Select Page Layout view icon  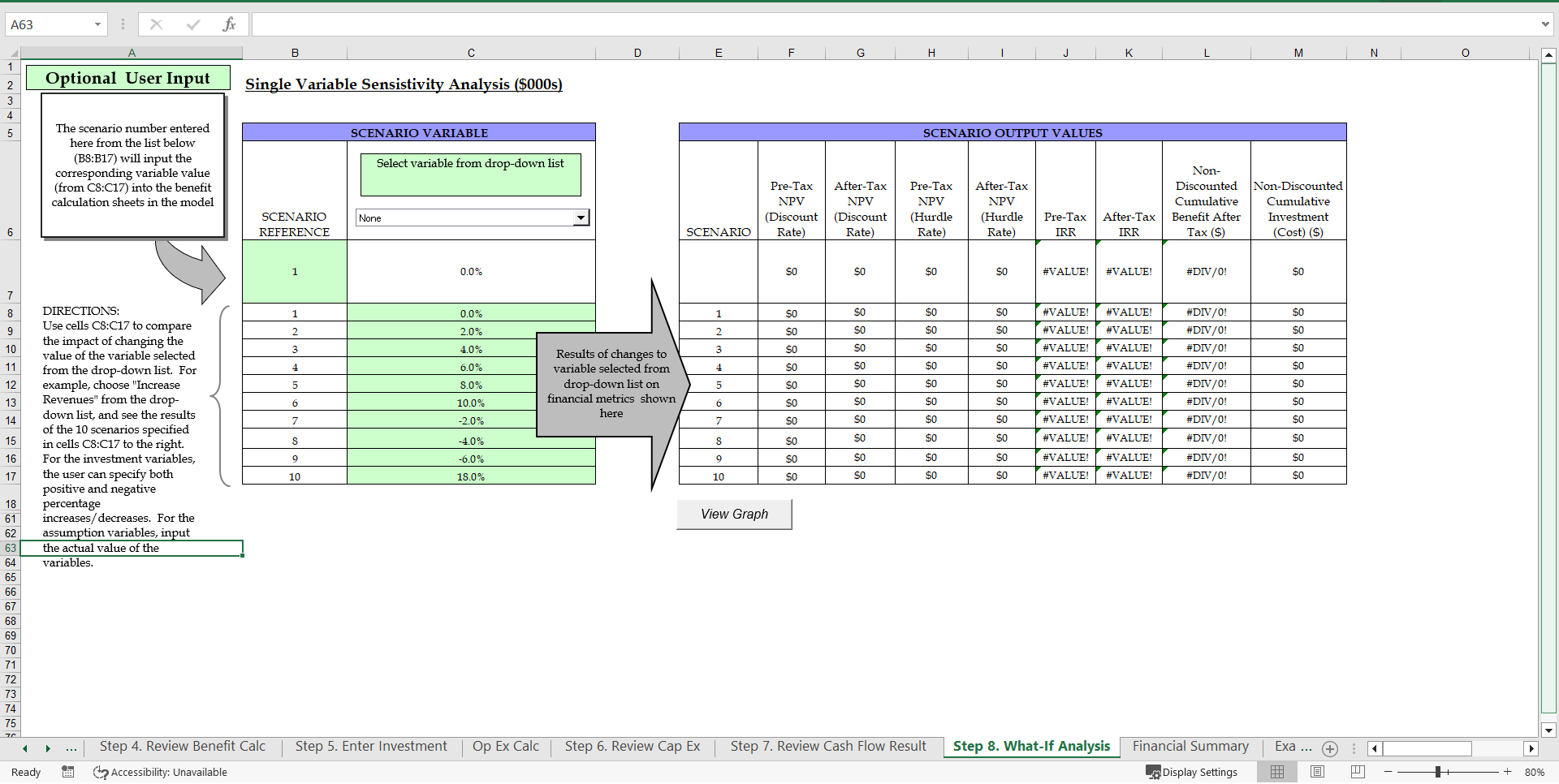pos(1317,772)
